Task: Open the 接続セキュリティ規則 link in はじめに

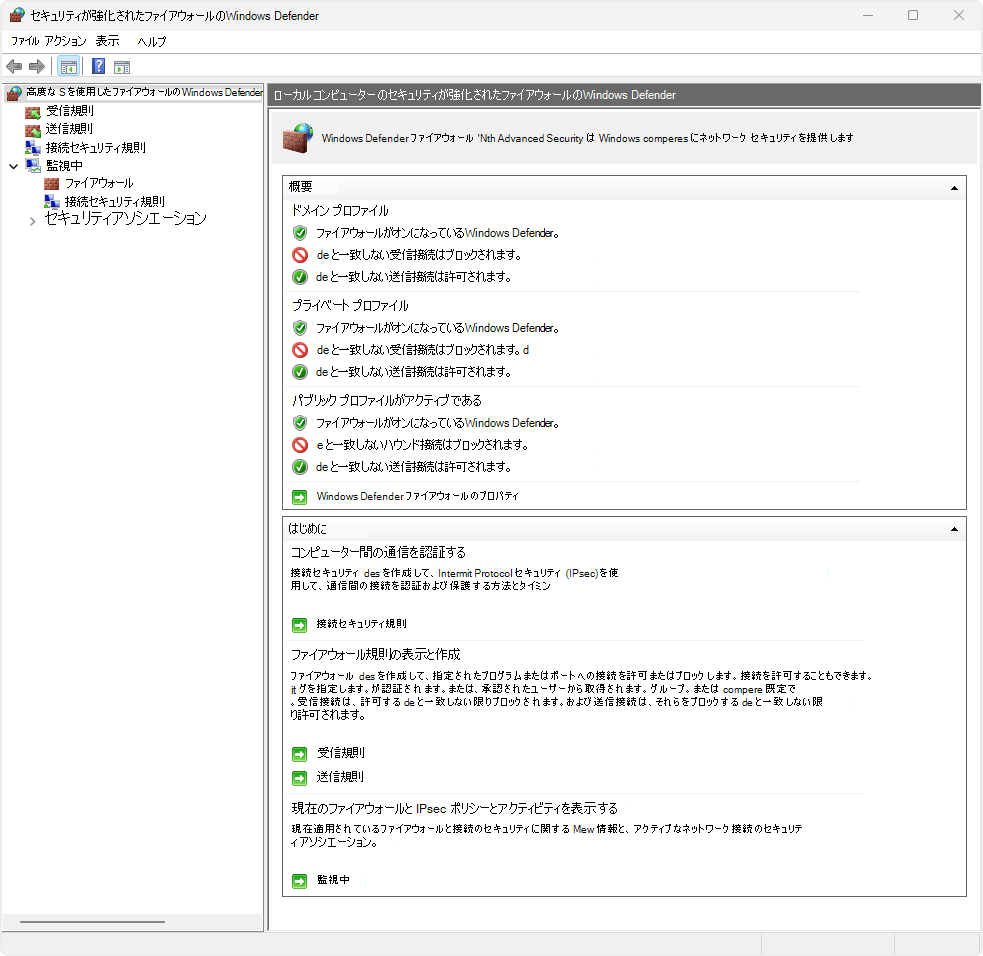Action: 361,624
